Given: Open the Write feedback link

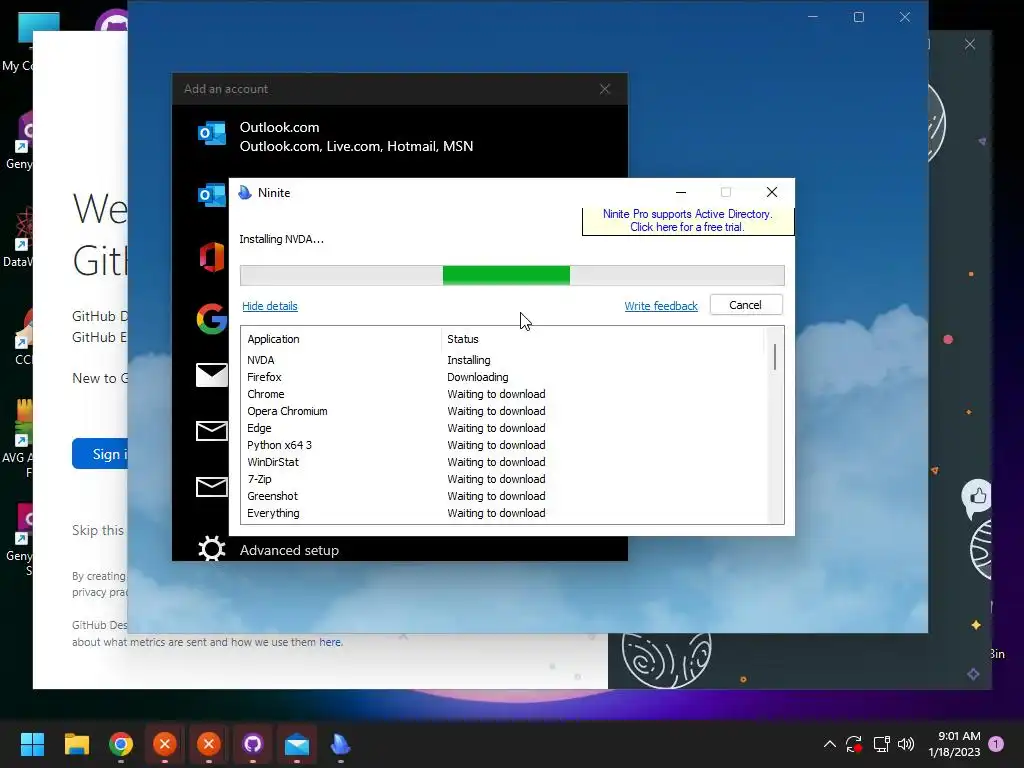Looking at the screenshot, I should pos(661,306).
